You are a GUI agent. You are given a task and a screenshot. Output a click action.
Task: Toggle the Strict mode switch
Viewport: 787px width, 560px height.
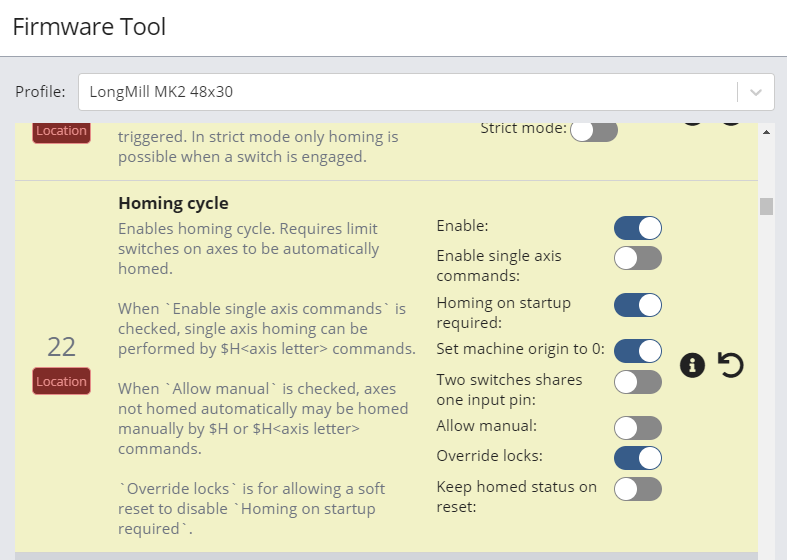(x=594, y=130)
